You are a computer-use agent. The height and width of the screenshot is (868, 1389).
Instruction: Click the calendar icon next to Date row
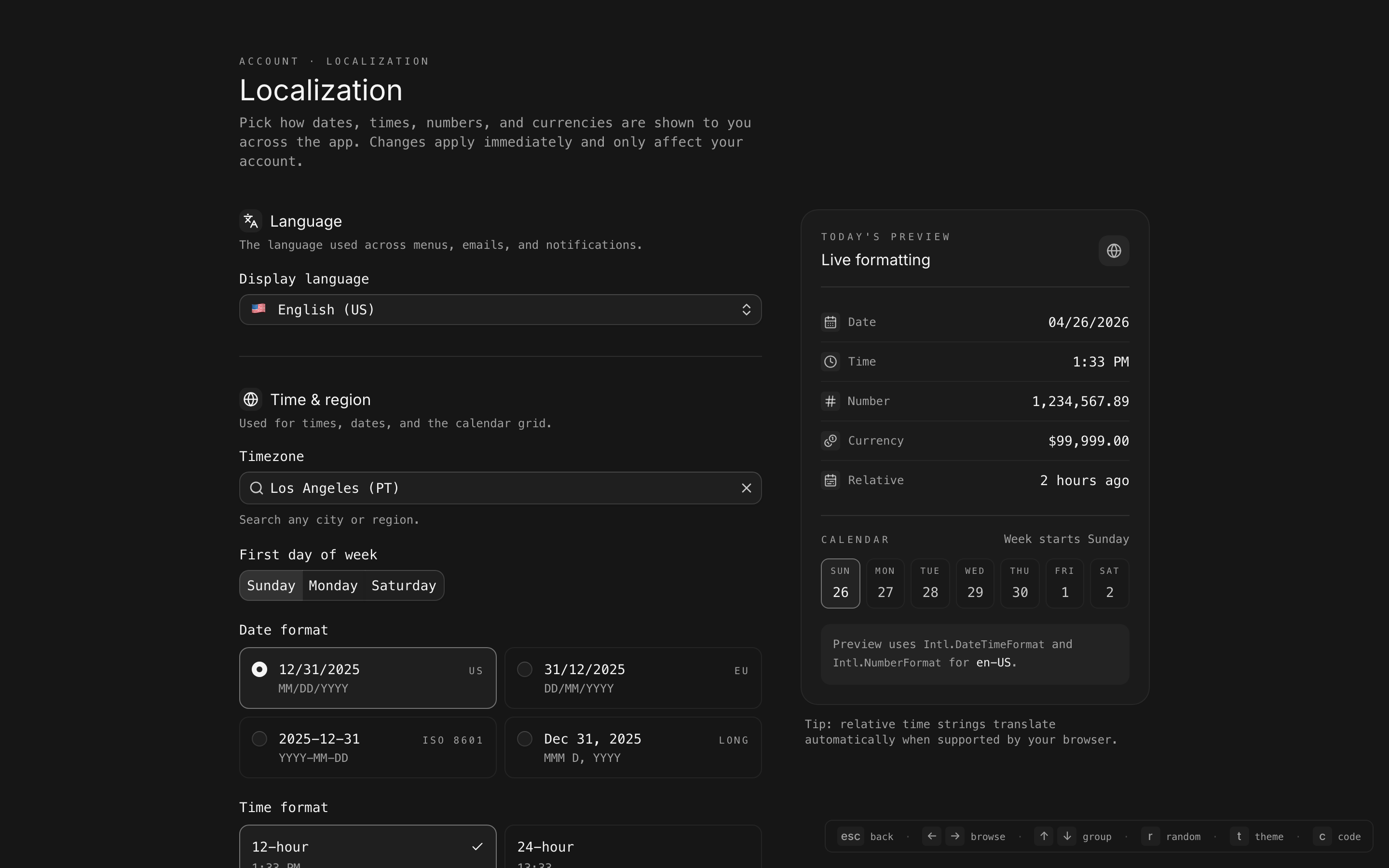click(830, 322)
